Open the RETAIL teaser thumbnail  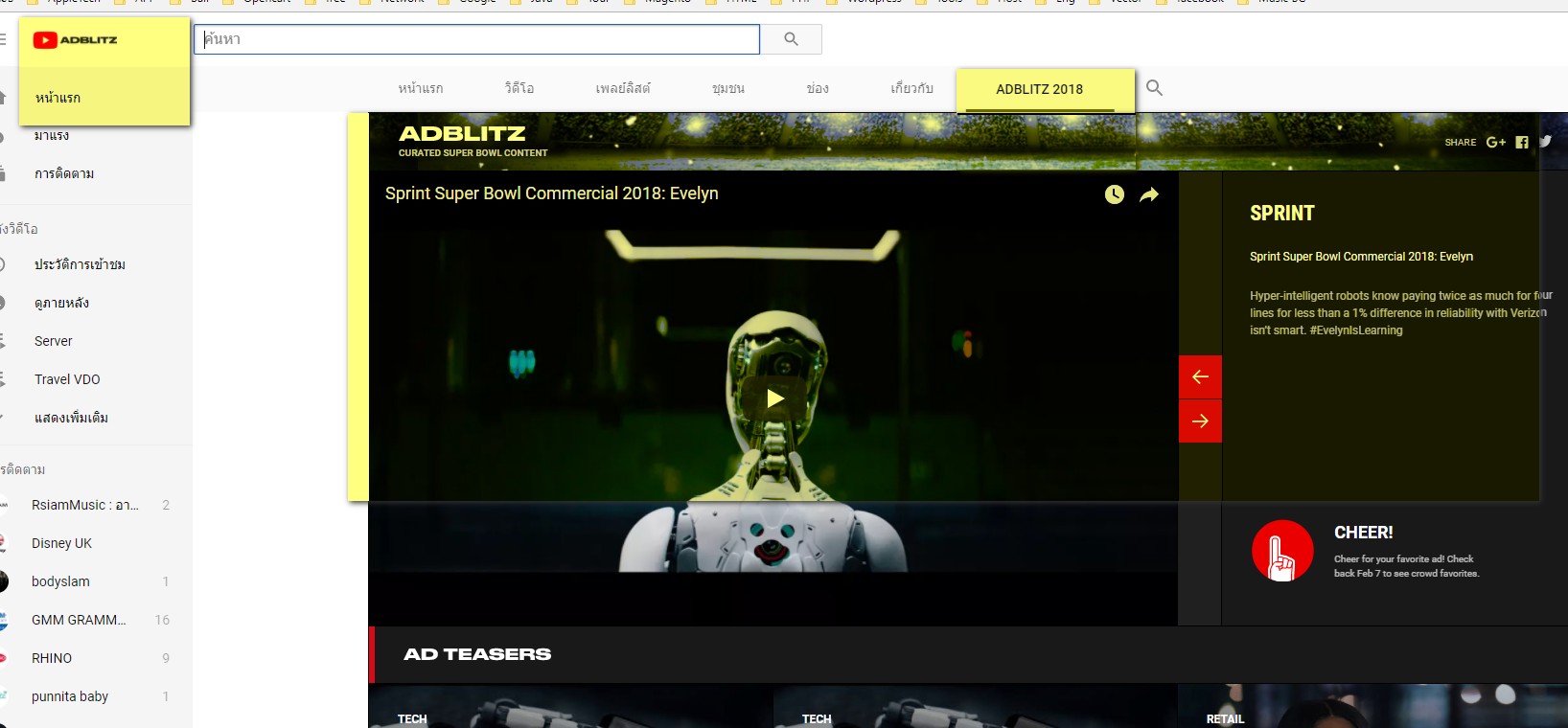click(1373, 707)
